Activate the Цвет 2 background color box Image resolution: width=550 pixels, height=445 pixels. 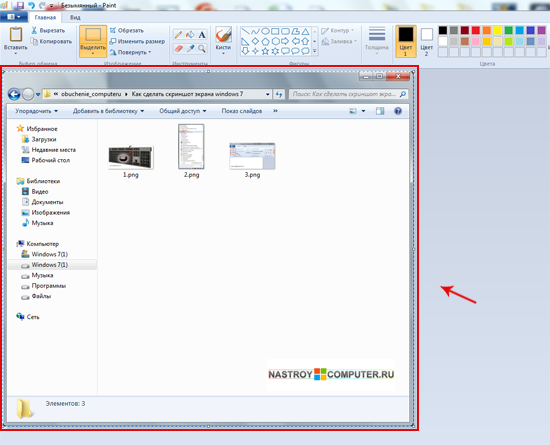click(x=427, y=41)
